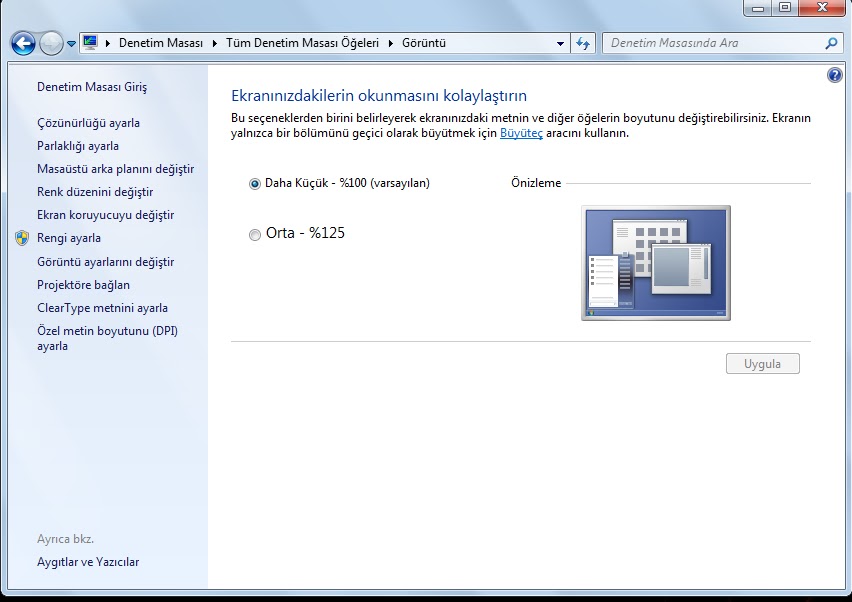Click the shield icon beside Rengi ayarla
852x602 pixels.
22,238
